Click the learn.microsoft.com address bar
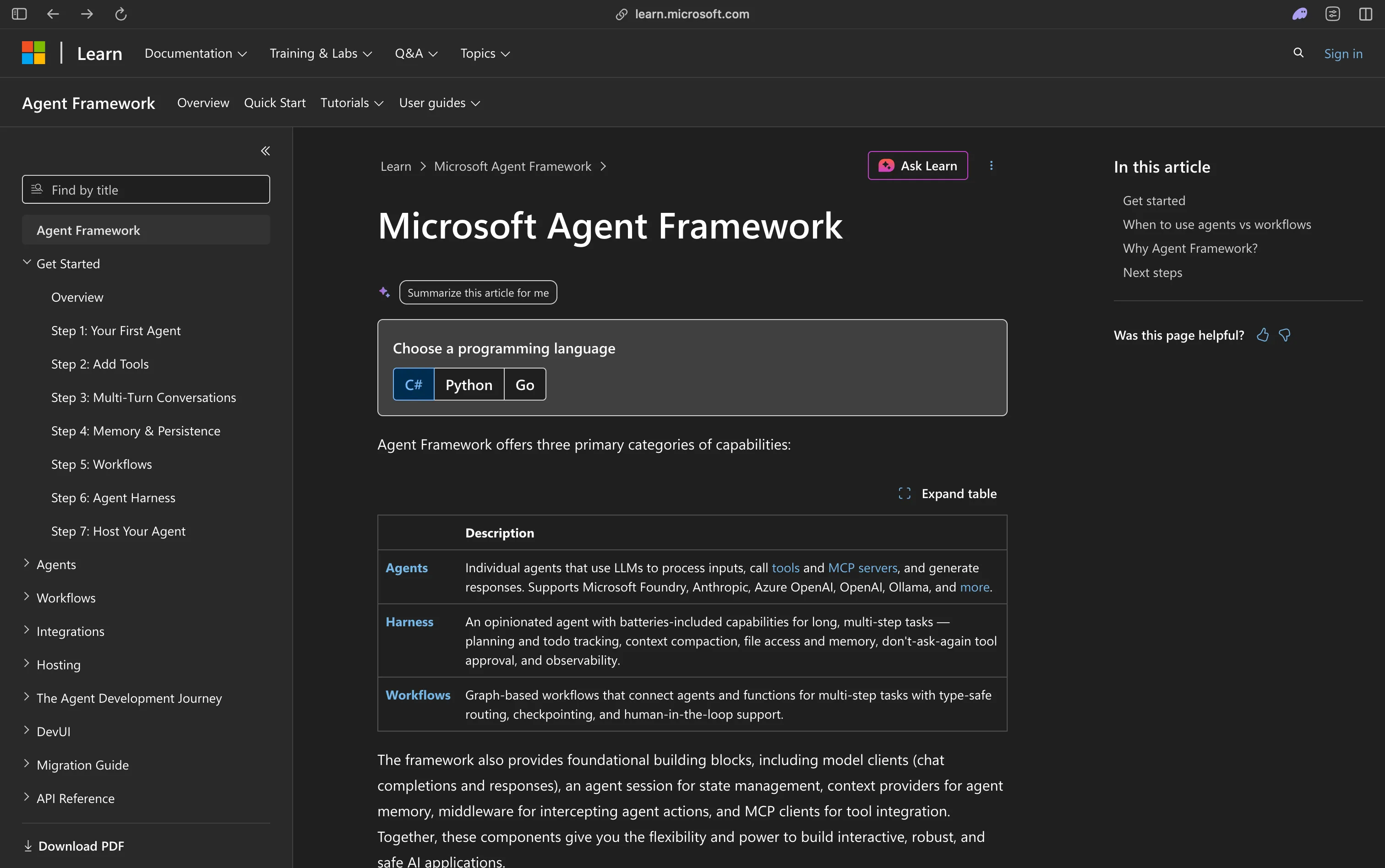The height and width of the screenshot is (868, 1385). (x=692, y=14)
